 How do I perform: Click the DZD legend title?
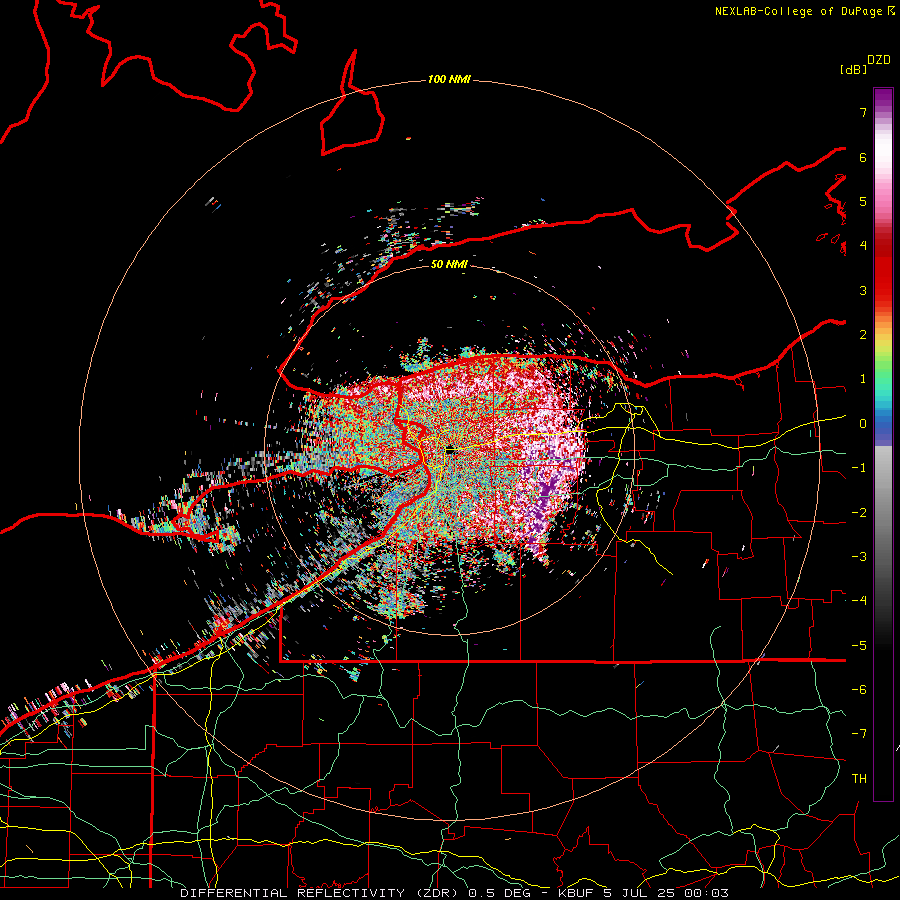(x=879, y=60)
